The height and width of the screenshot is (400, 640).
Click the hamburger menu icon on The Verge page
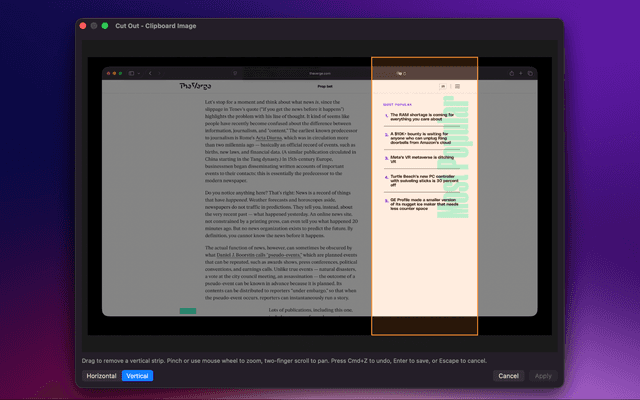[457, 87]
